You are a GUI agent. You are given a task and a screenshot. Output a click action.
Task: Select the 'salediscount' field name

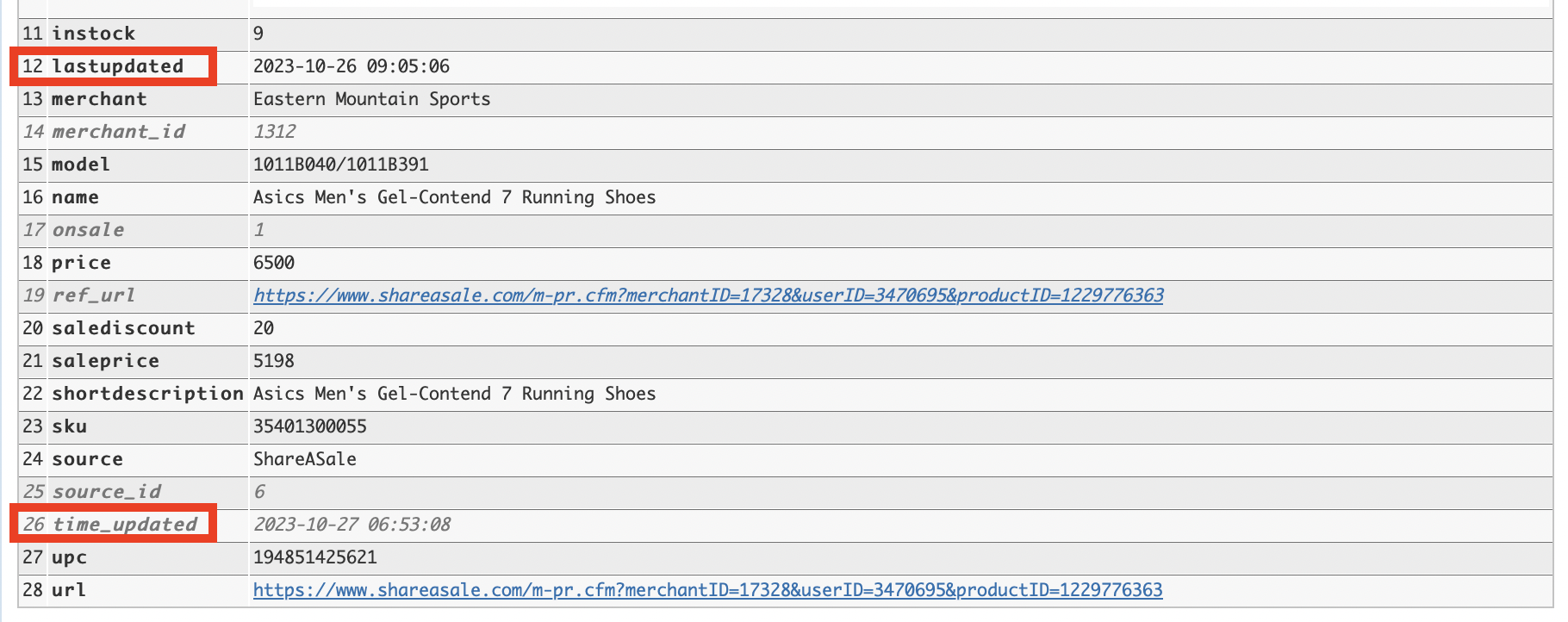123,328
